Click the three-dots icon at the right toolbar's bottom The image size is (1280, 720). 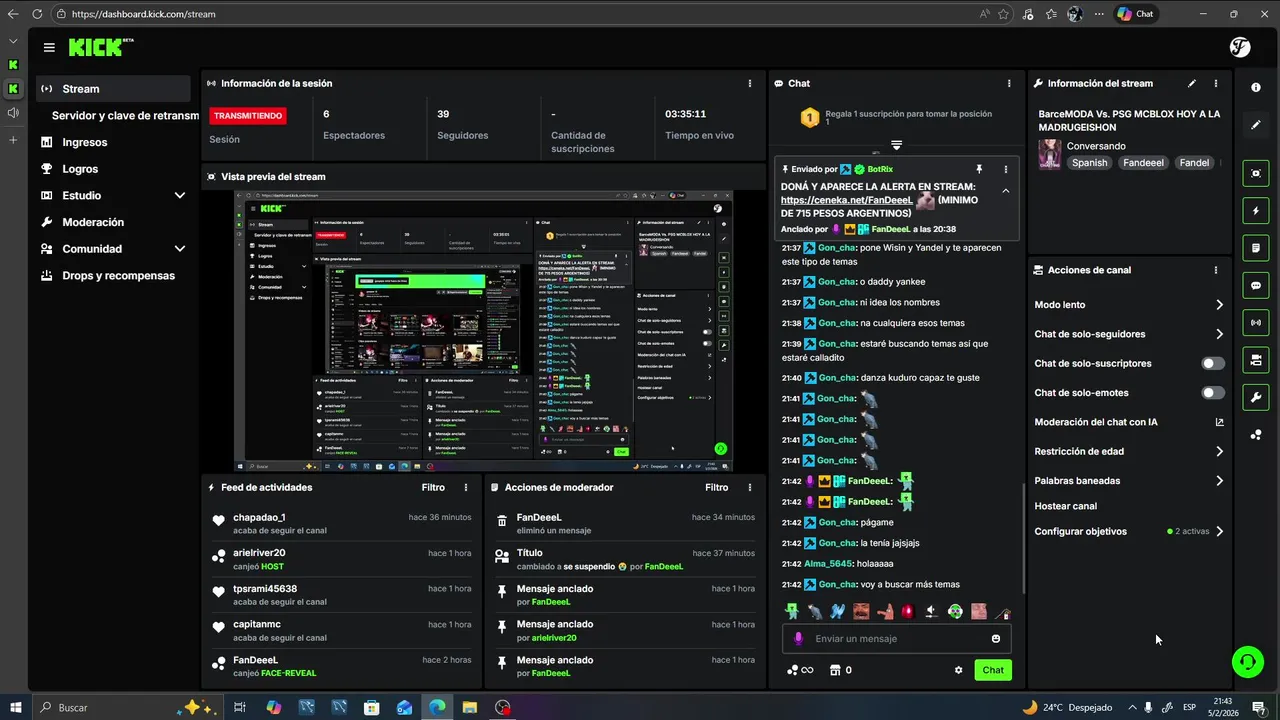(1256, 435)
